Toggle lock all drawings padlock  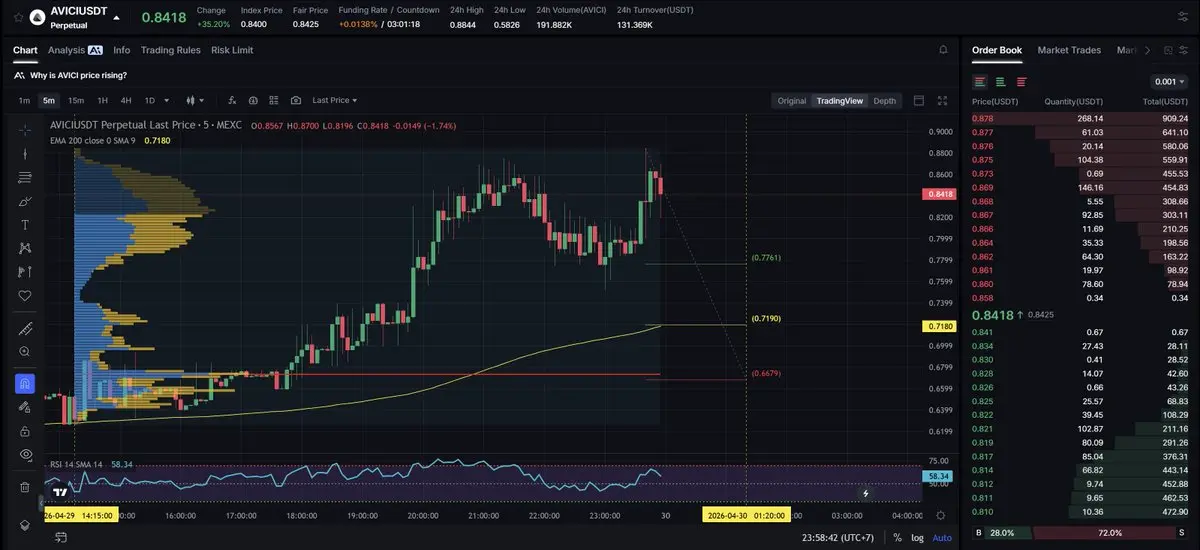click(x=25, y=431)
